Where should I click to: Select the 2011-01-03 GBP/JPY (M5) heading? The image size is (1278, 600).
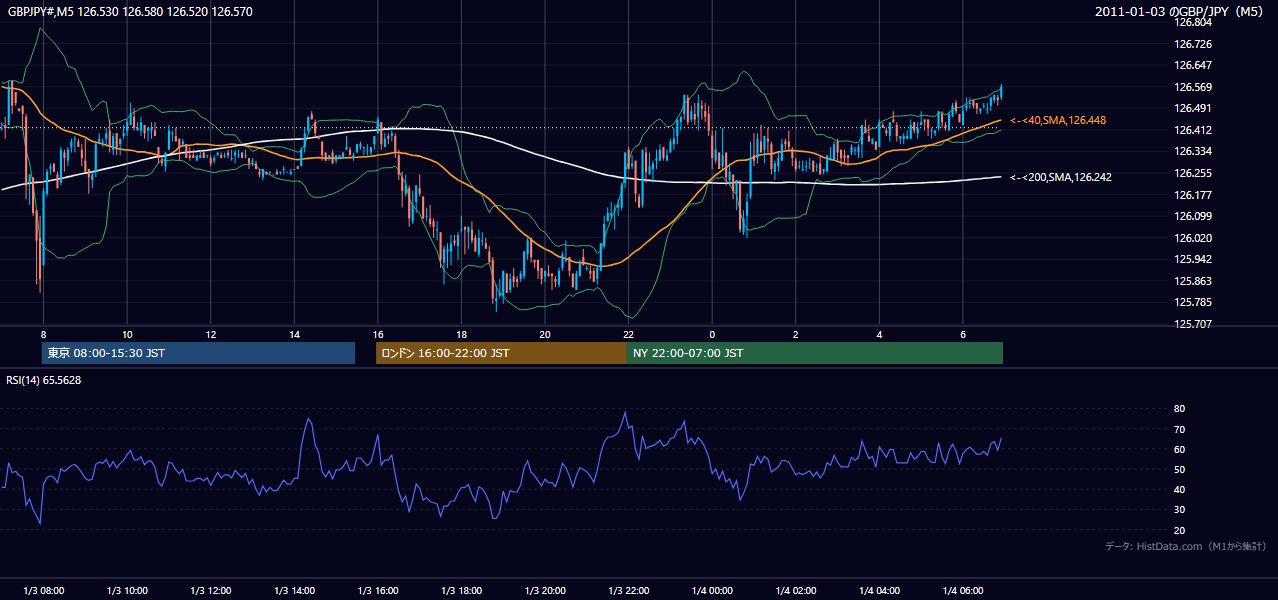tap(1180, 11)
